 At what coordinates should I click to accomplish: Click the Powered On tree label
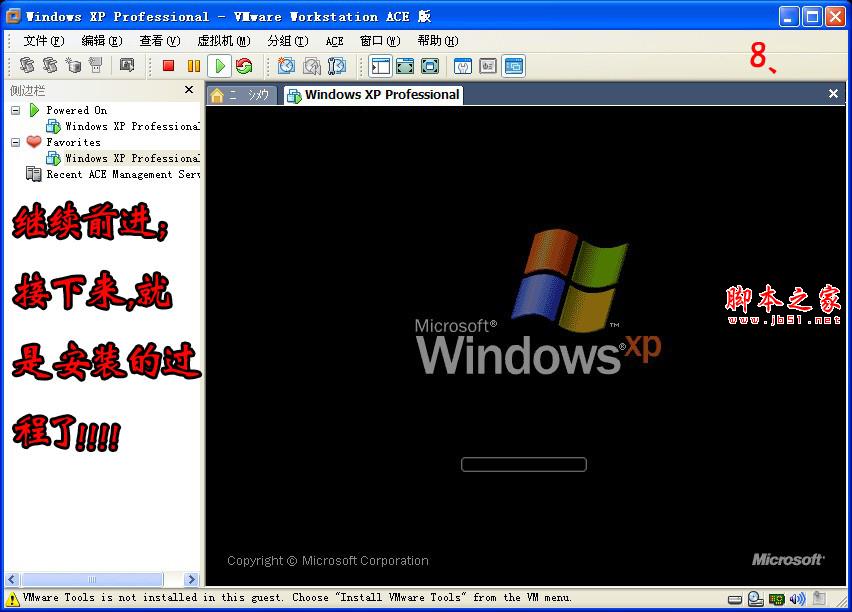tap(77, 110)
